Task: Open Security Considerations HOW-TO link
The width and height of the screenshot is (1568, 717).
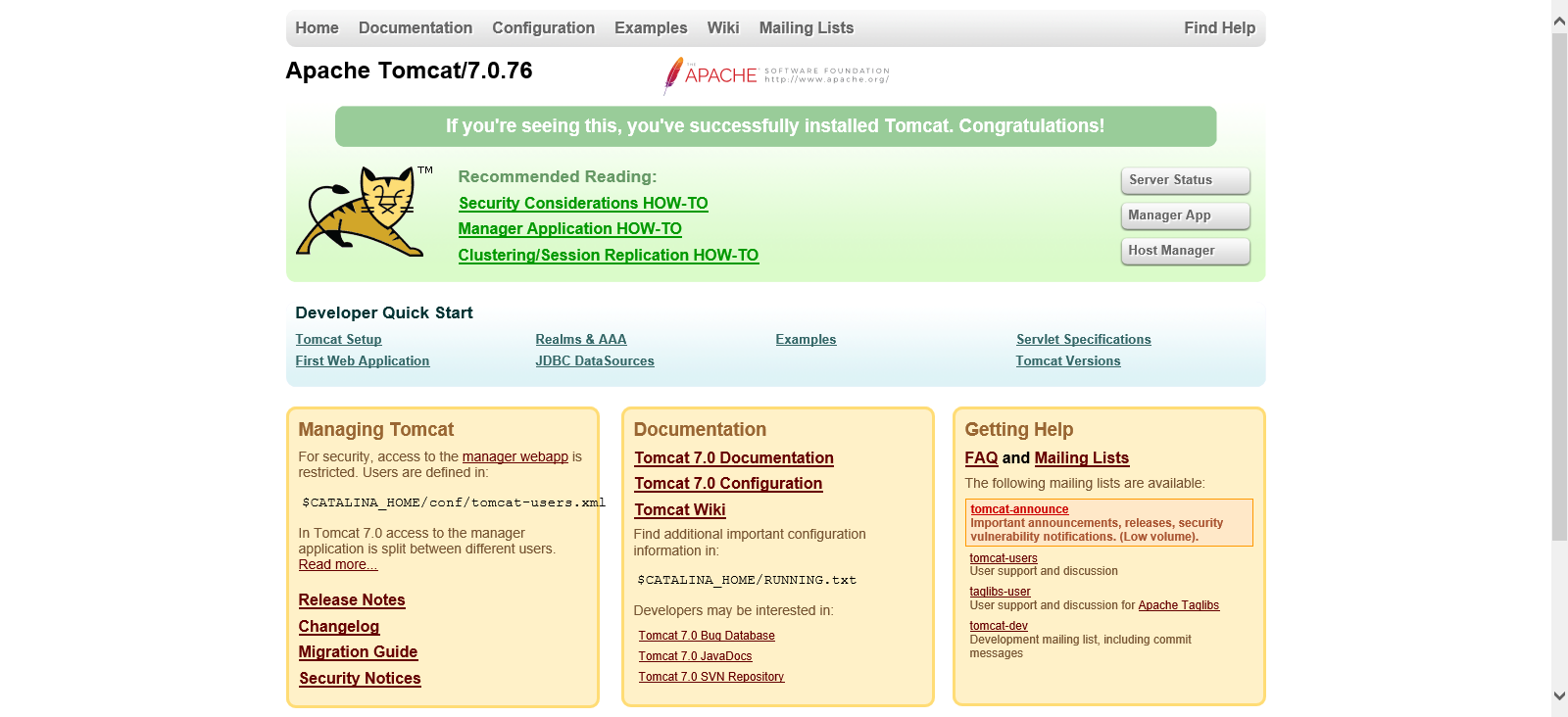Action: click(x=583, y=204)
